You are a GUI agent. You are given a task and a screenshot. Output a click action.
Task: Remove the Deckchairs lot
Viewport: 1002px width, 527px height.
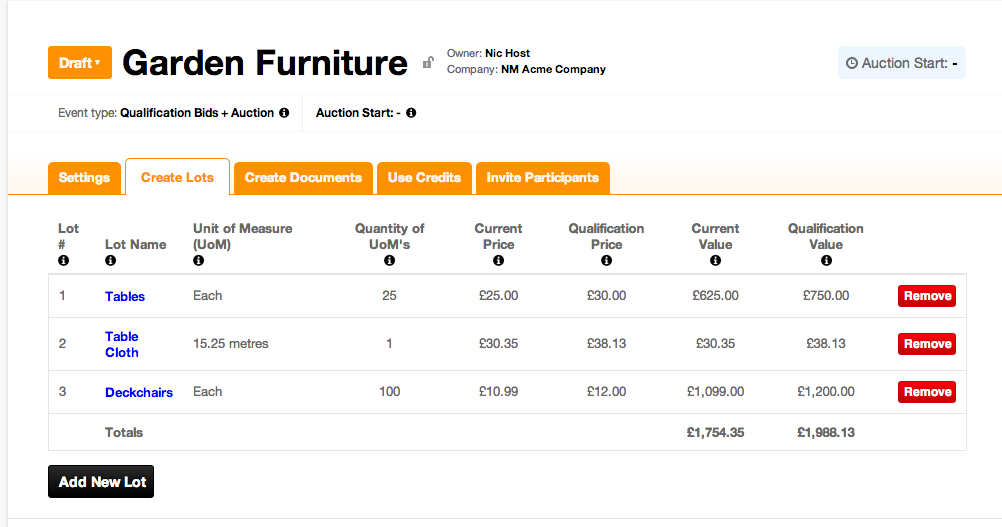click(926, 392)
